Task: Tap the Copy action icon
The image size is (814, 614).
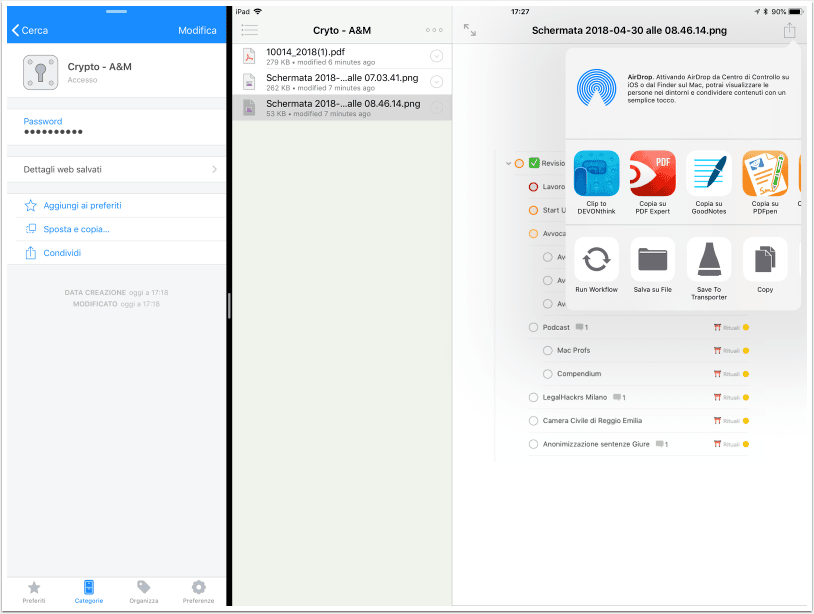Action: point(765,259)
